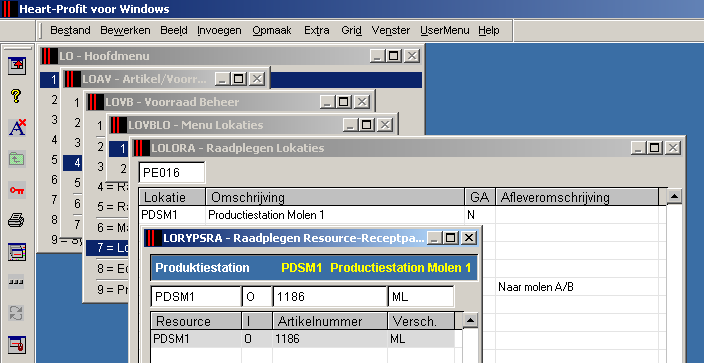Image resolution: width=704 pixels, height=363 pixels.
Task: Click the refresh arrows icon in sidebar
Action: (17, 313)
